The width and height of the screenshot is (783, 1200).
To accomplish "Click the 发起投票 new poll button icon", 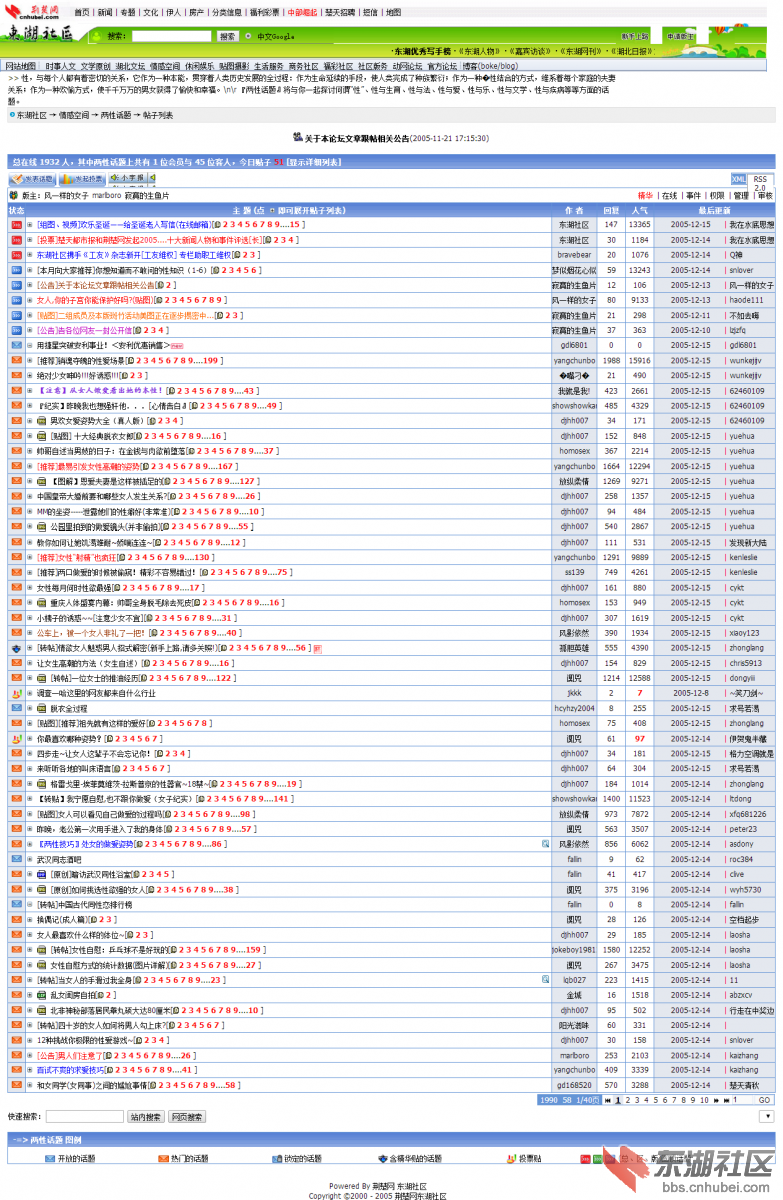I will (84, 178).
